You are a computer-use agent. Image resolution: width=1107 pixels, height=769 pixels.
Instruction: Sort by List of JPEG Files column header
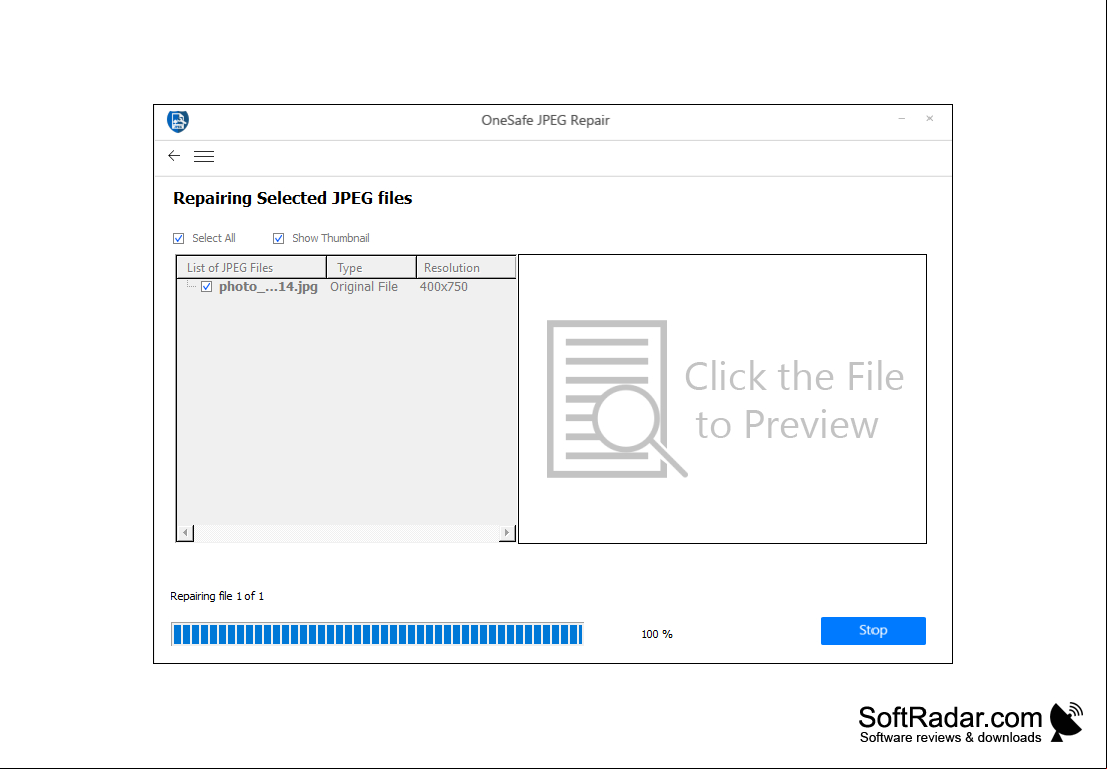point(251,268)
